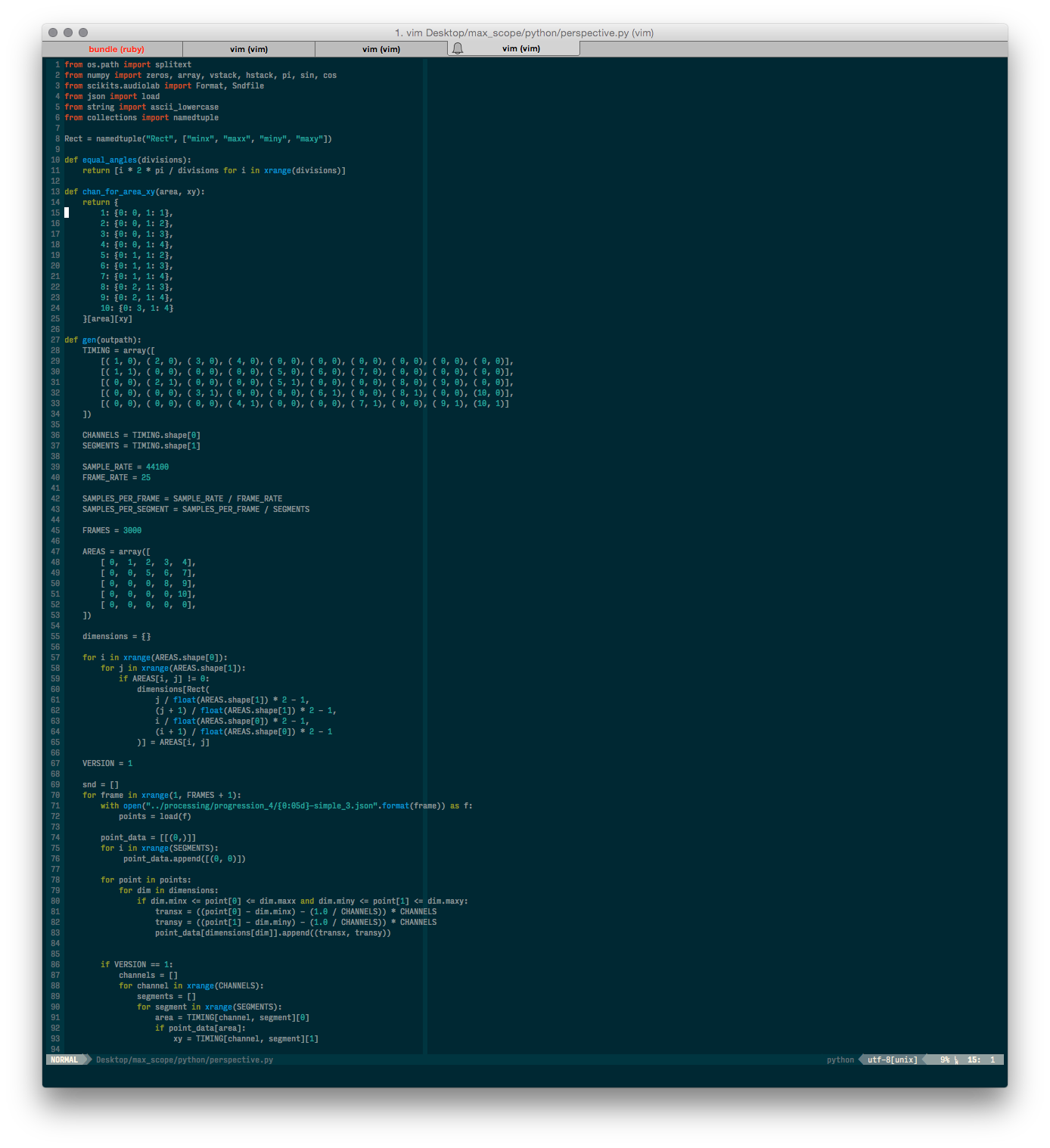Click the NORMAL mode indicator in status line

pos(64,1060)
